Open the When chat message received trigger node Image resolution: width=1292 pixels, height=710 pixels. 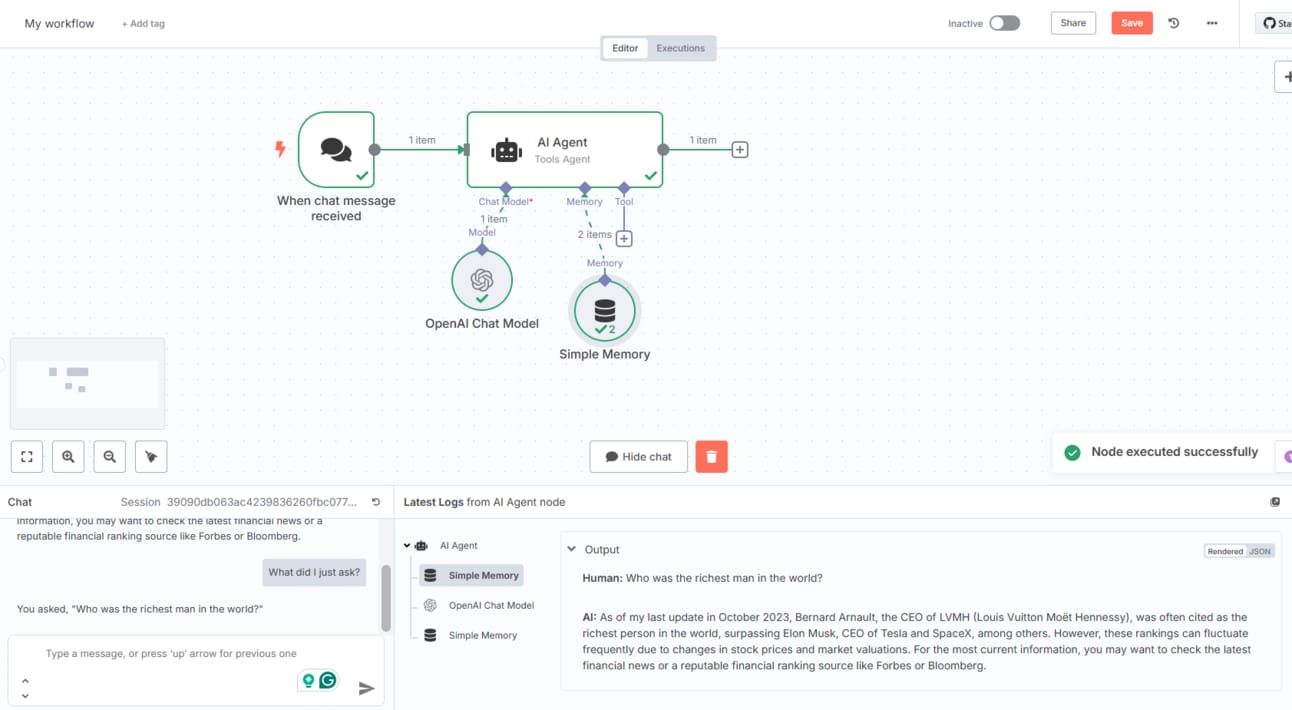tap(336, 149)
